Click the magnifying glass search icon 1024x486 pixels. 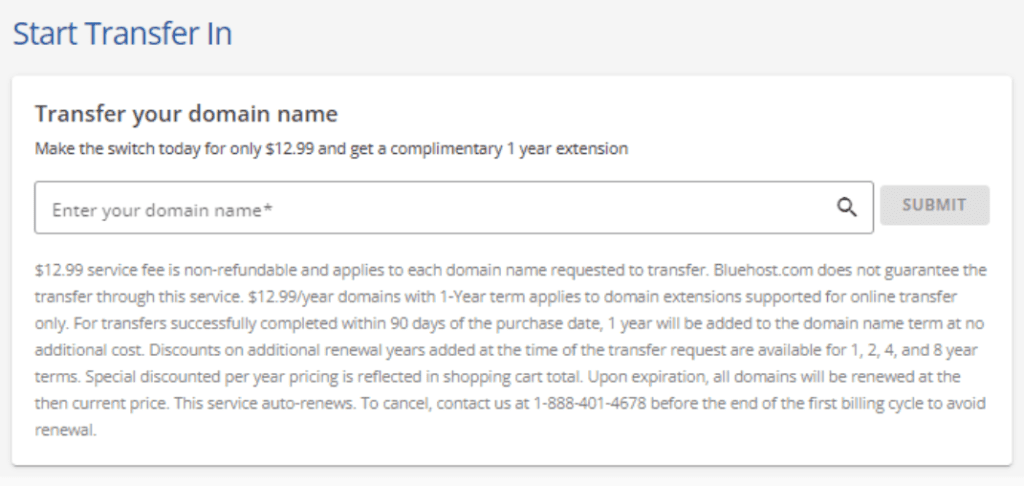pyautogui.click(x=847, y=208)
